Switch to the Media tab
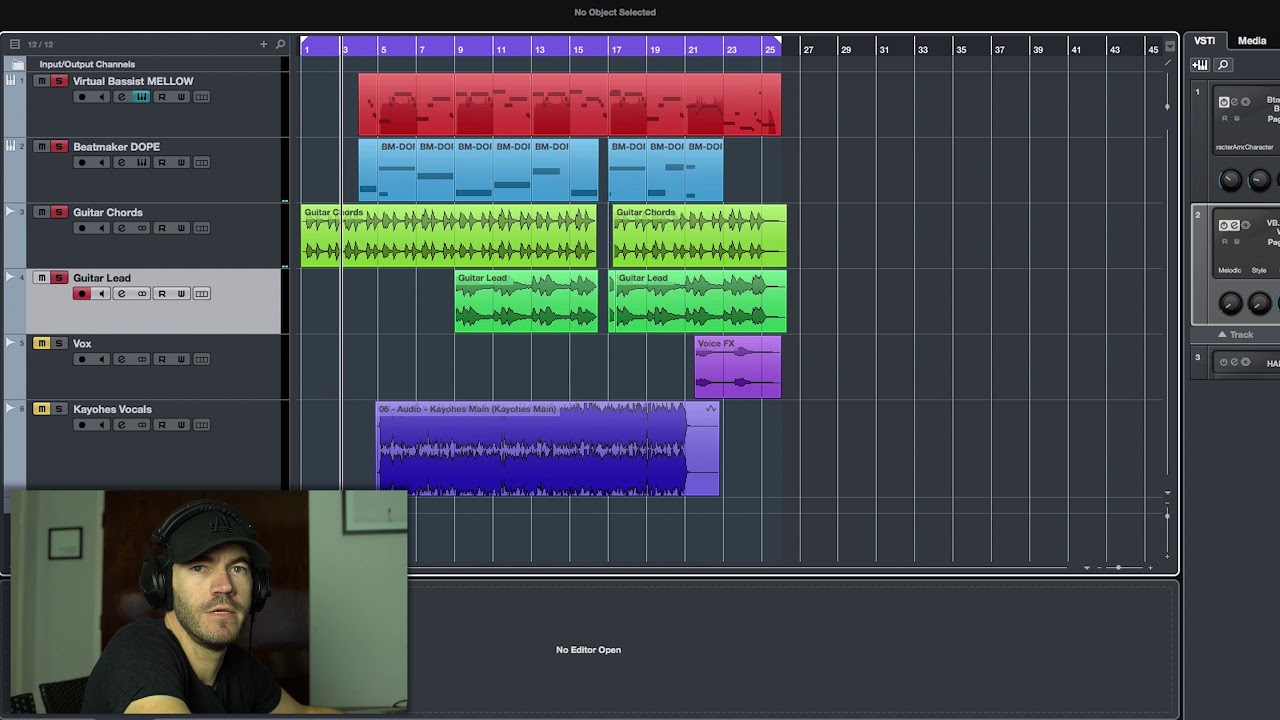The height and width of the screenshot is (720, 1280). 1252,41
